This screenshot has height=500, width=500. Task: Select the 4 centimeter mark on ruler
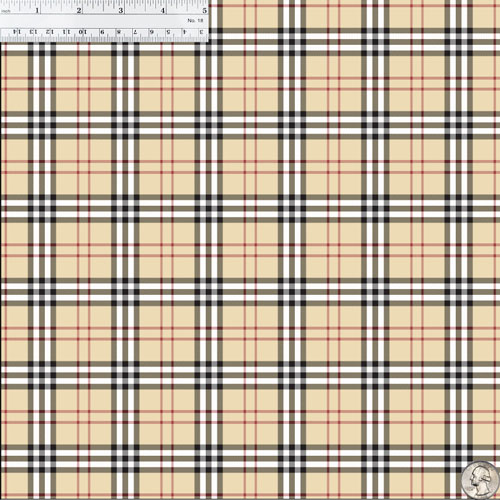[184, 32]
